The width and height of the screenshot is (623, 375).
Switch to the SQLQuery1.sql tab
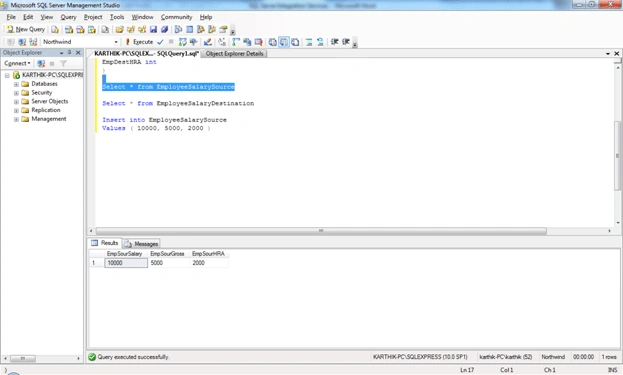click(146, 54)
